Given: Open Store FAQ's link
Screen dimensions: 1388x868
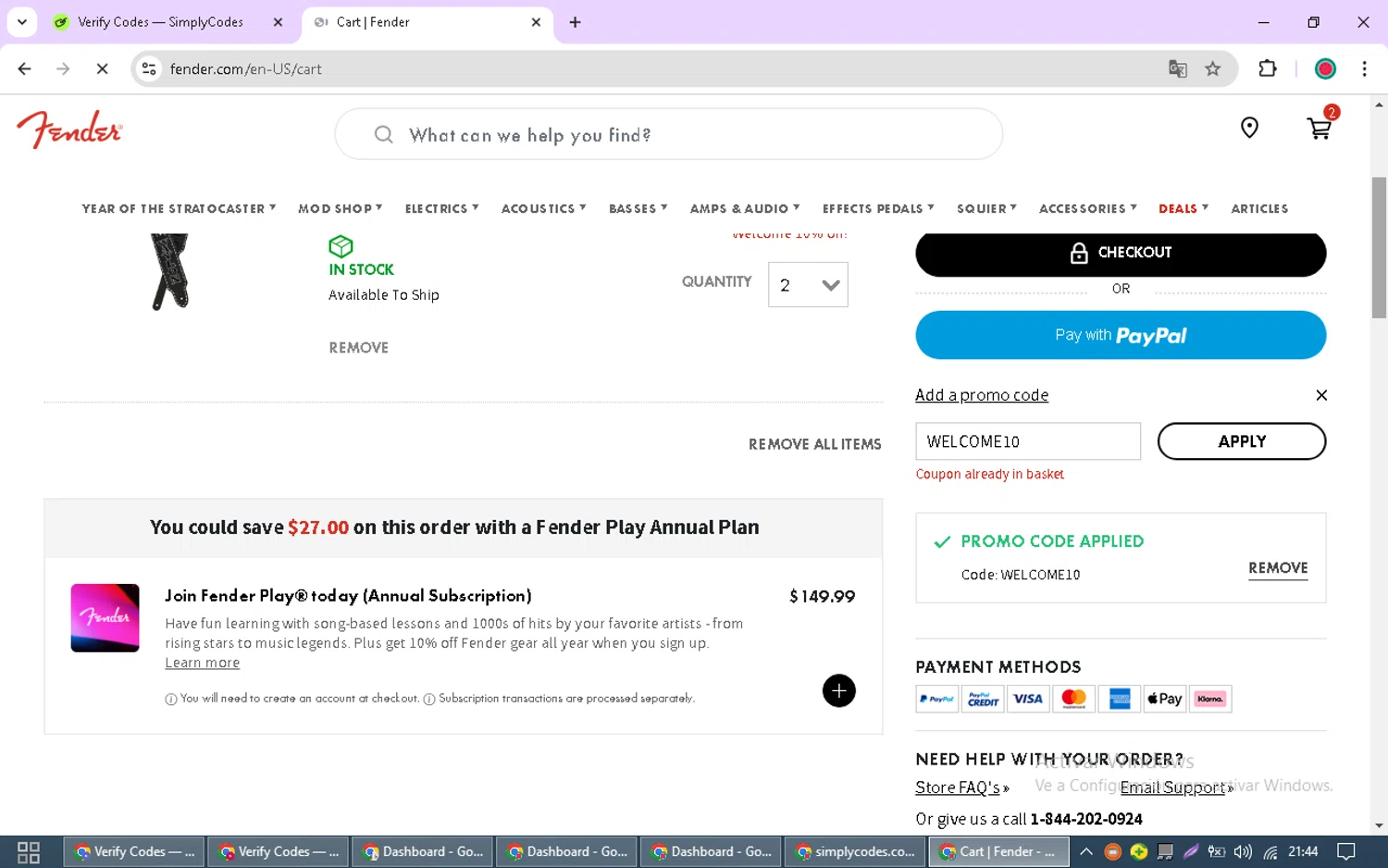Looking at the screenshot, I should point(959,787).
